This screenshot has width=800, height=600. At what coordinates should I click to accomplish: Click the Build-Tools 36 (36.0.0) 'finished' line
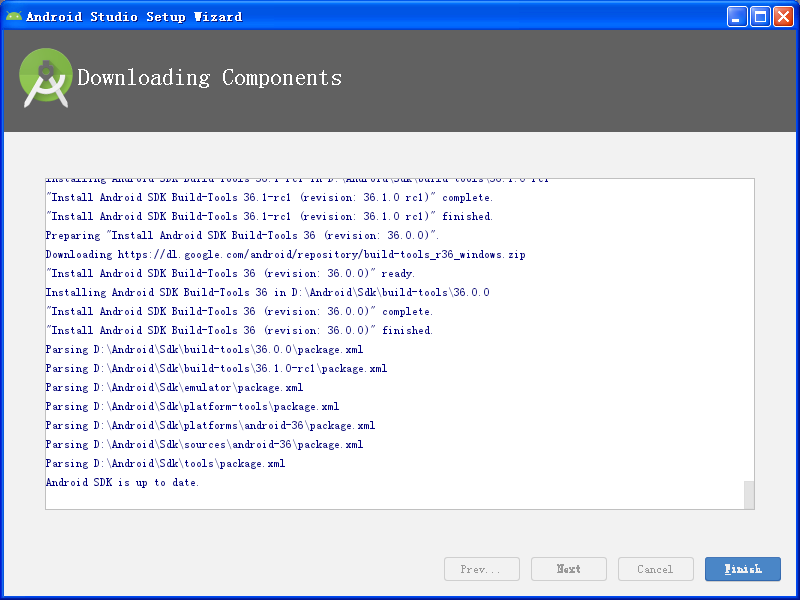(x=239, y=330)
